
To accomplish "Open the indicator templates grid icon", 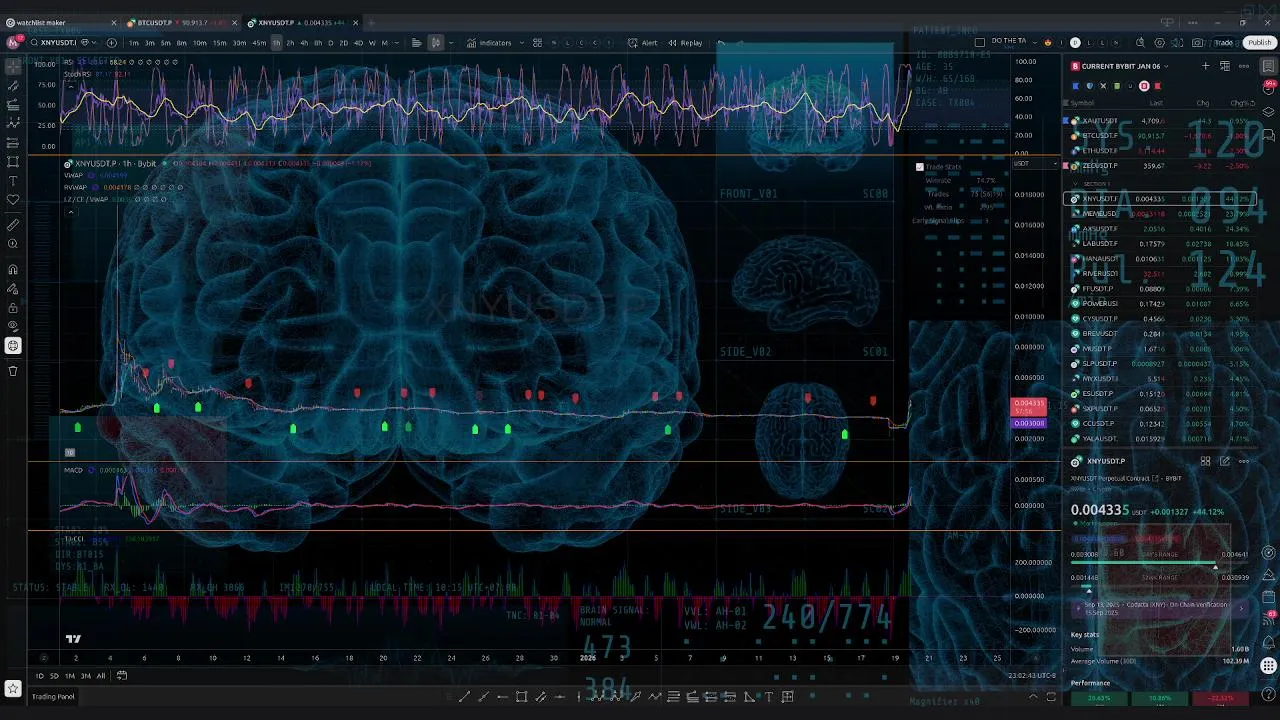I will point(537,43).
